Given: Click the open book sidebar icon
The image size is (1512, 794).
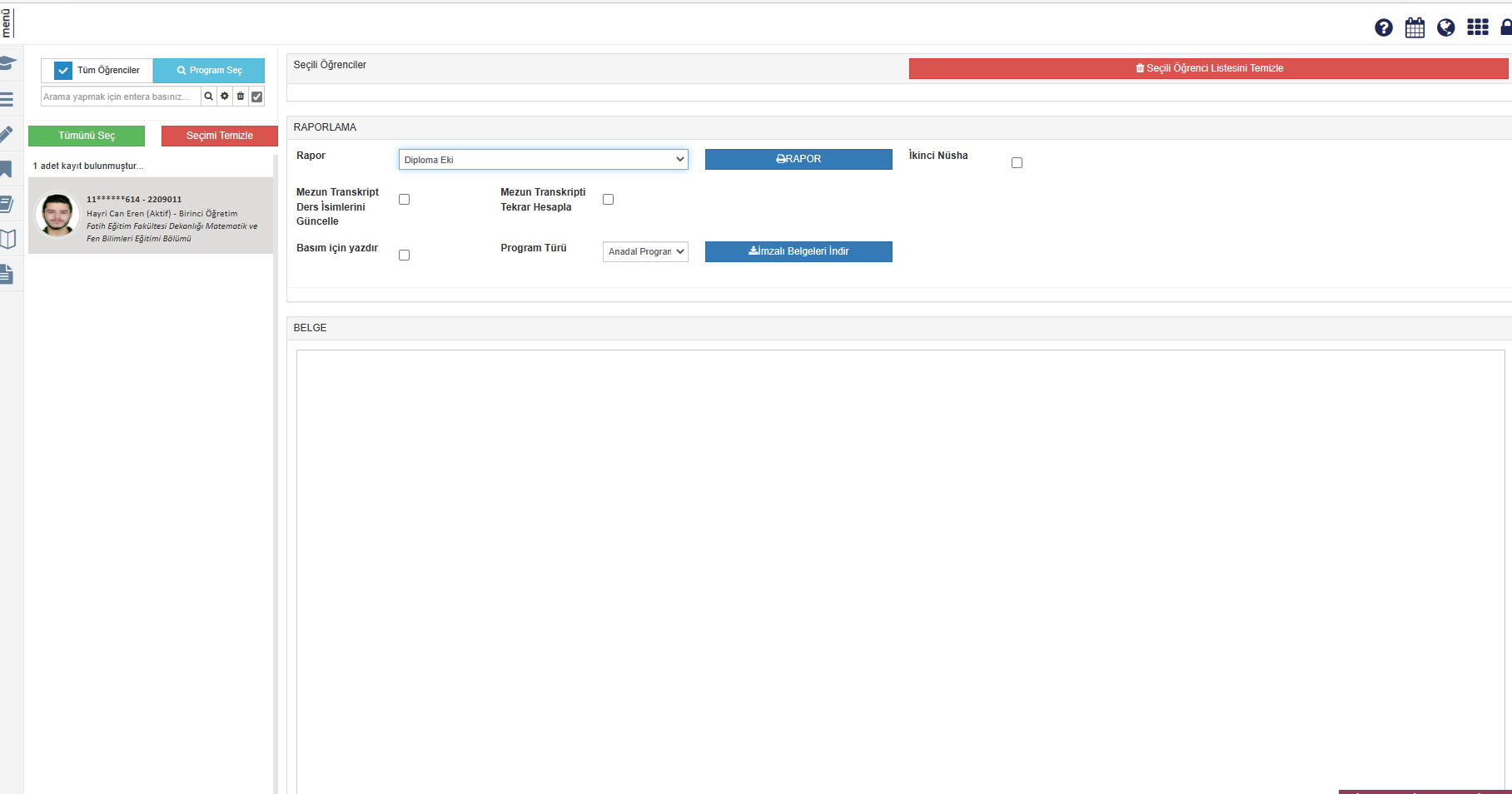Looking at the screenshot, I should (x=7, y=239).
